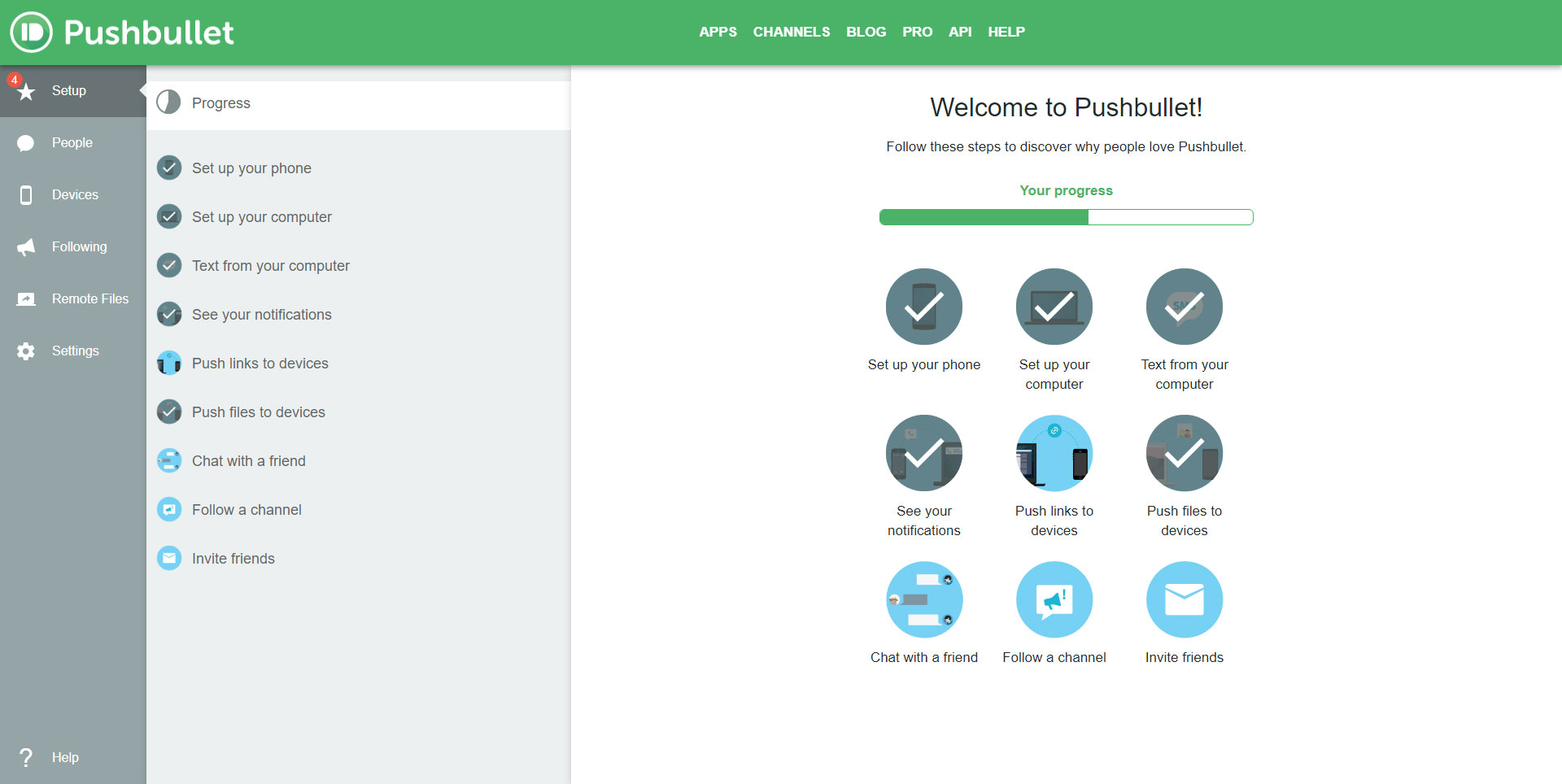Click the red notification badge on Setup
The height and width of the screenshot is (784, 1562).
pos(15,80)
